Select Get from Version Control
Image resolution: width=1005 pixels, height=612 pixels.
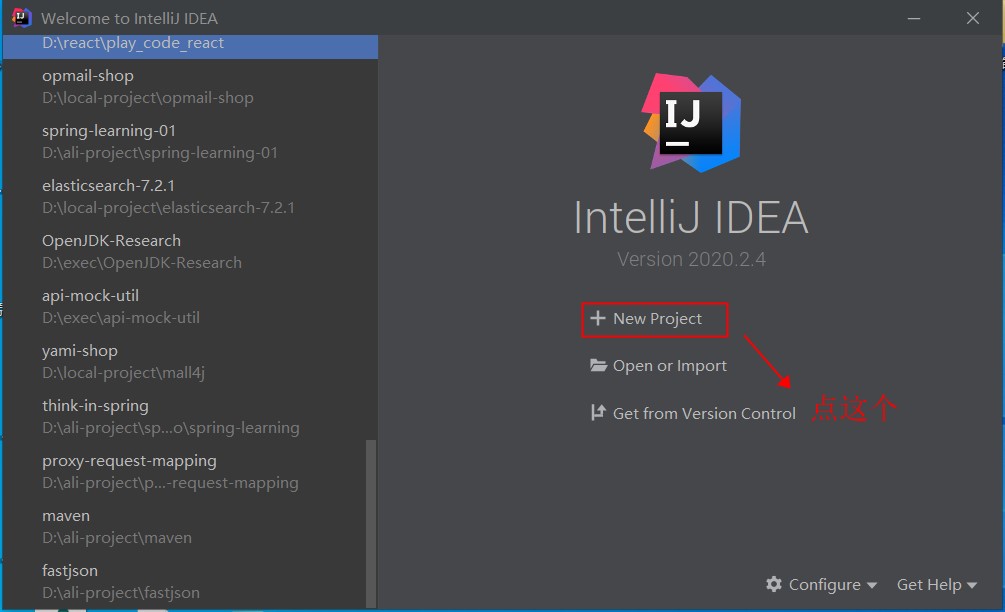tap(704, 413)
